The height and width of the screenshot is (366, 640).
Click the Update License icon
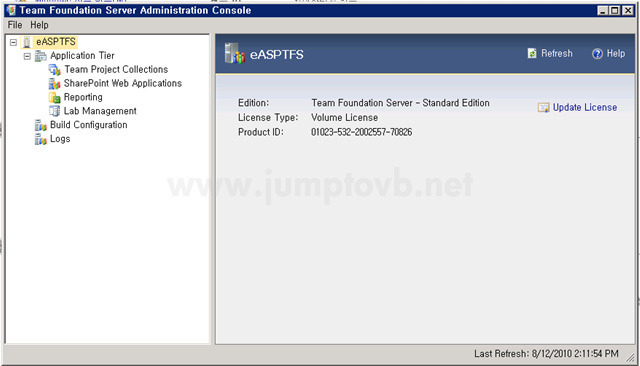543,108
